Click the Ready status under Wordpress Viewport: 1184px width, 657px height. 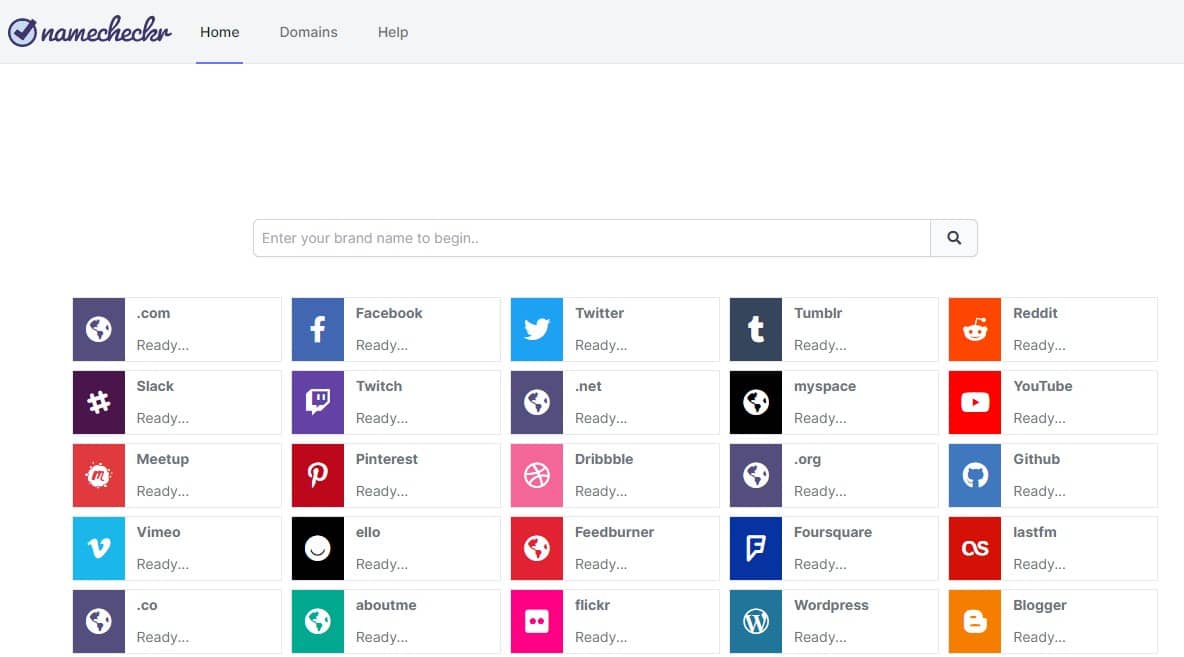820,637
